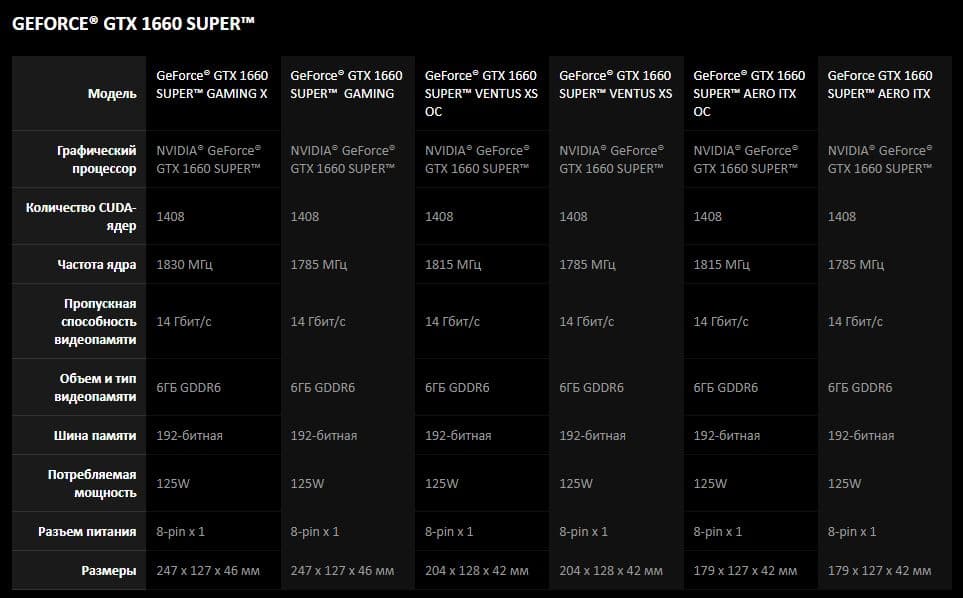Select the 1815 МГц cell for VENTUS XS OC

(x=453, y=265)
